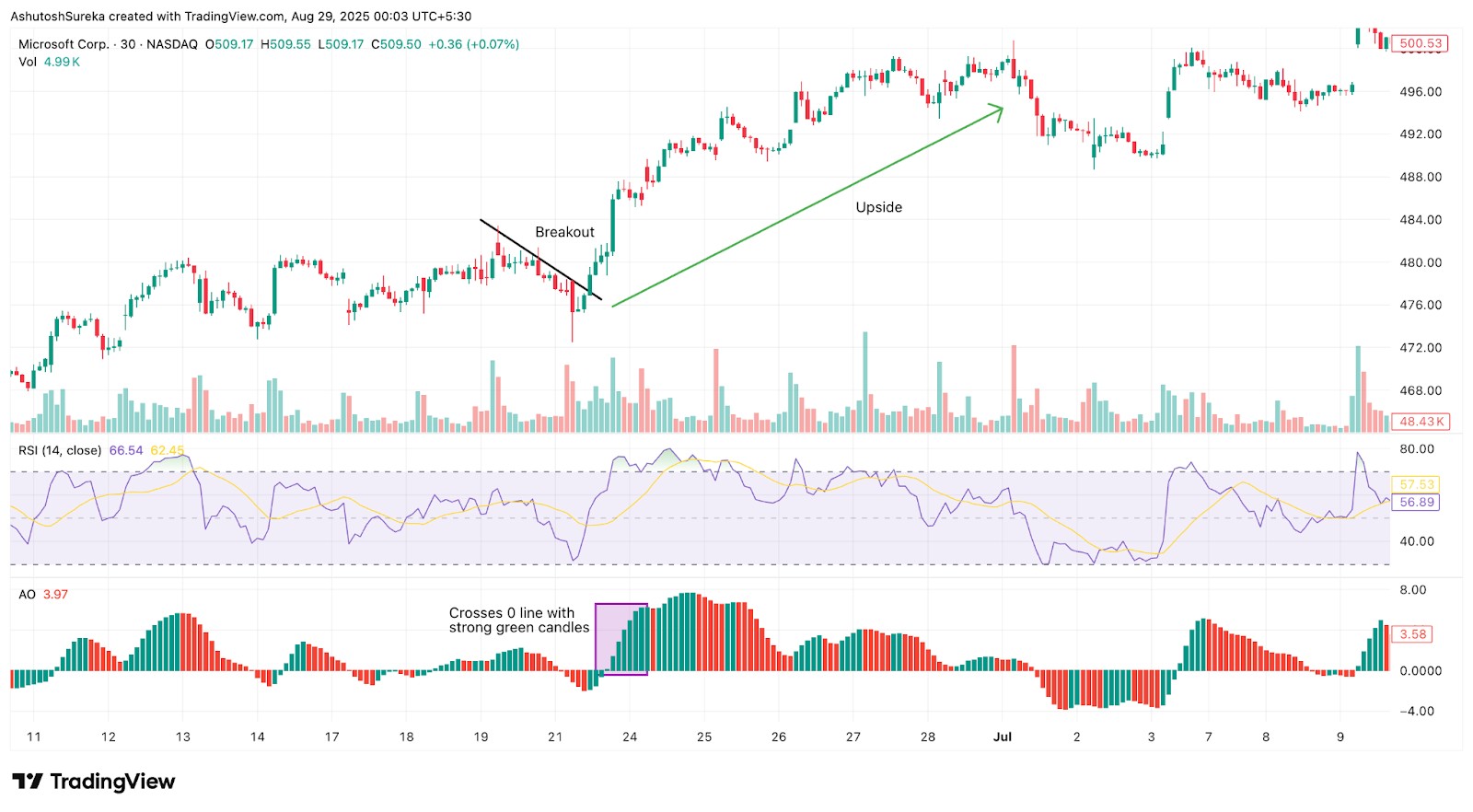Click 496.00 on the price axis
The width and height of the screenshot is (1473, 812).
coord(1421,92)
